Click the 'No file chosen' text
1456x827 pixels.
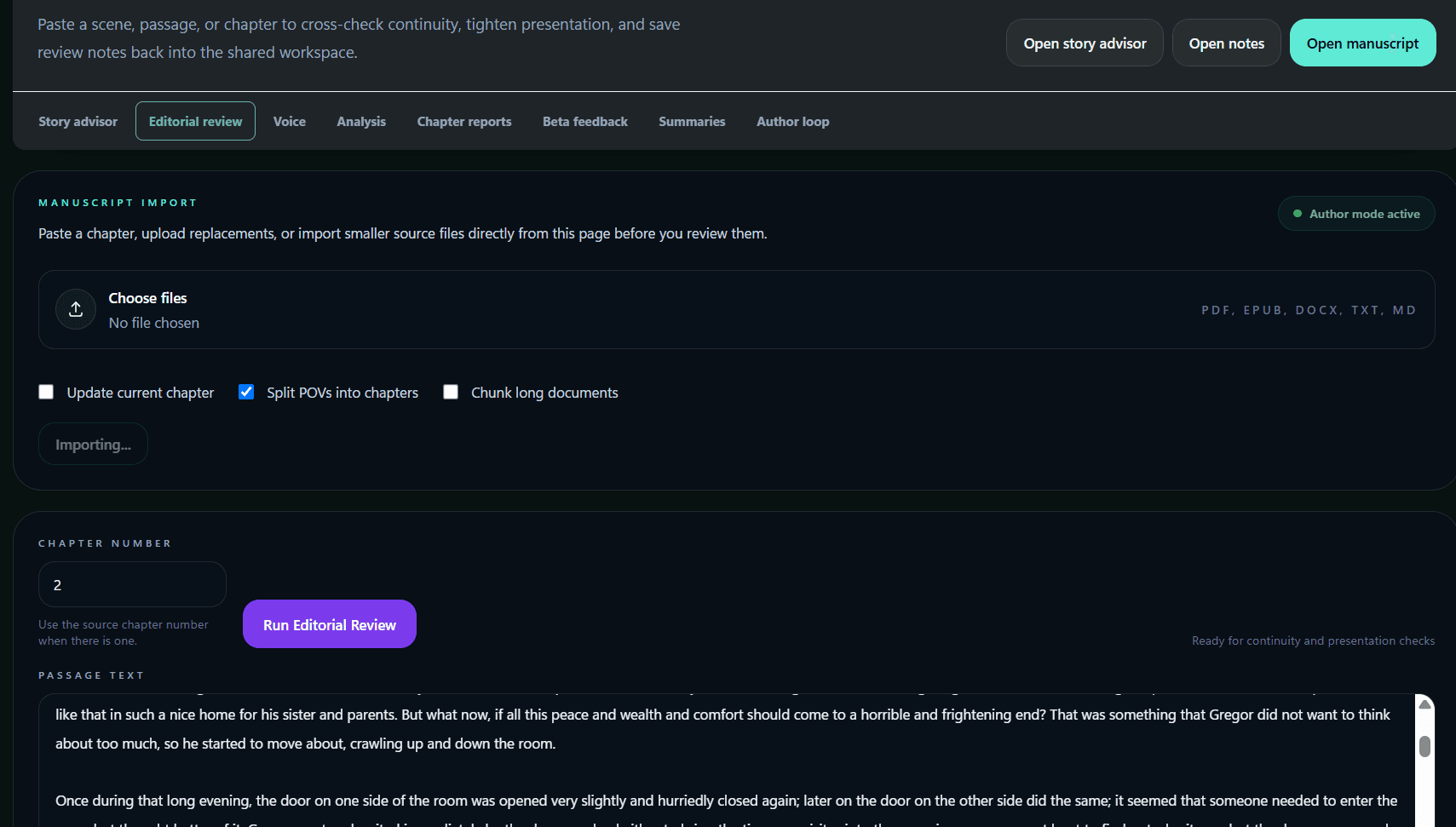click(154, 323)
